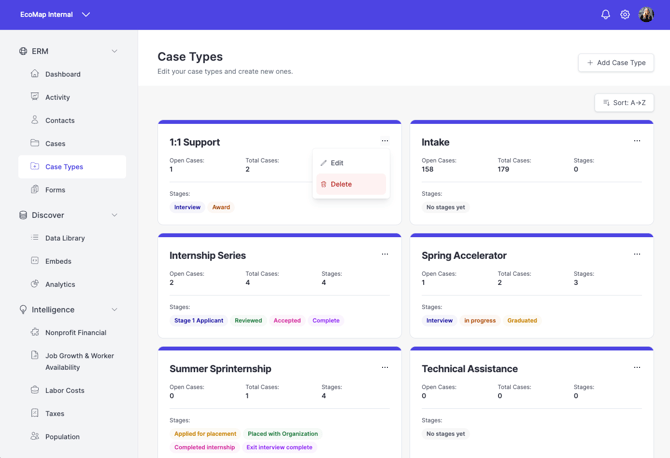
Task: Collapse the ERM sidebar section
Action: (115, 51)
